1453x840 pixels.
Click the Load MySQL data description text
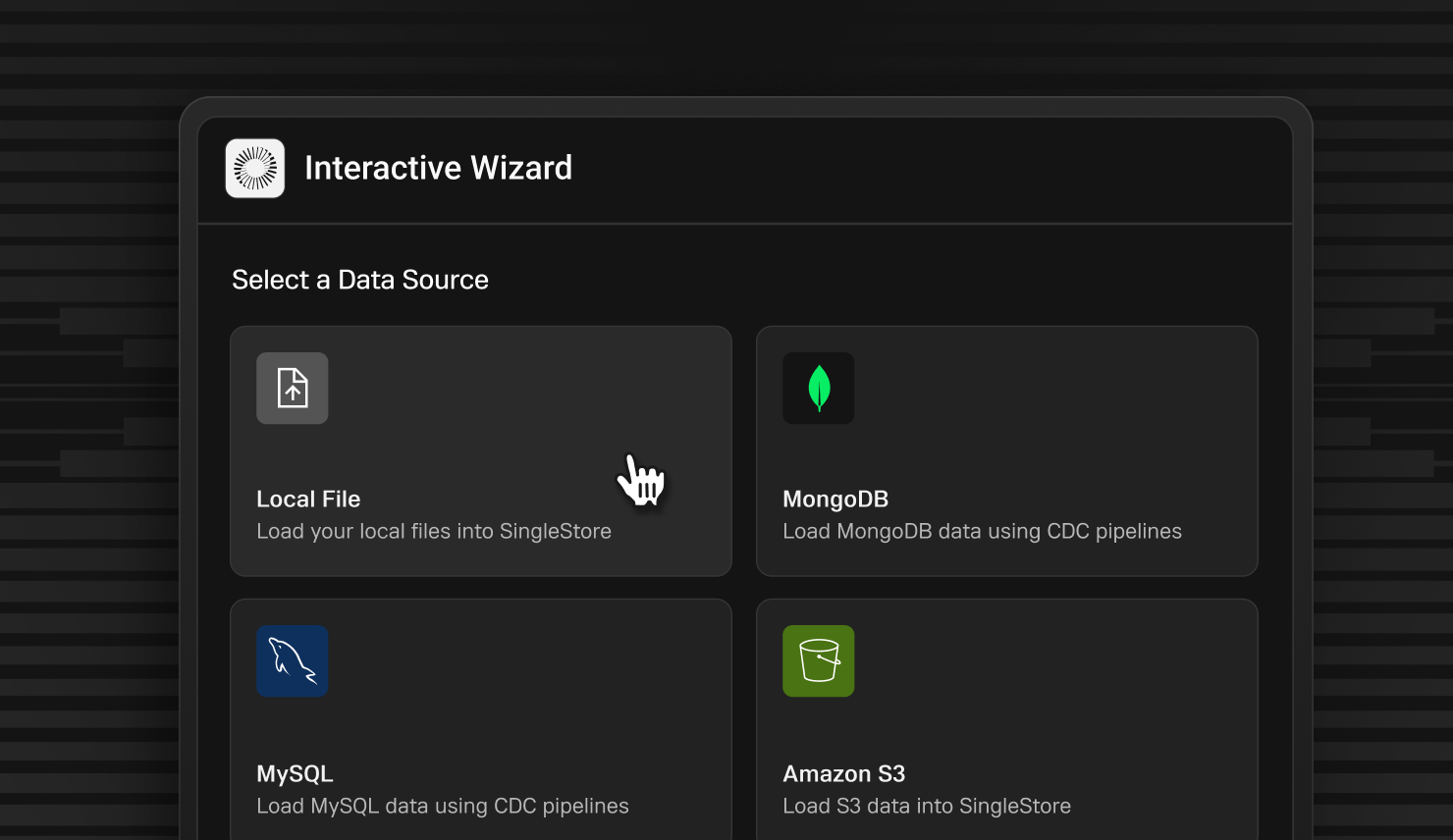pyautogui.click(x=442, y=806)
